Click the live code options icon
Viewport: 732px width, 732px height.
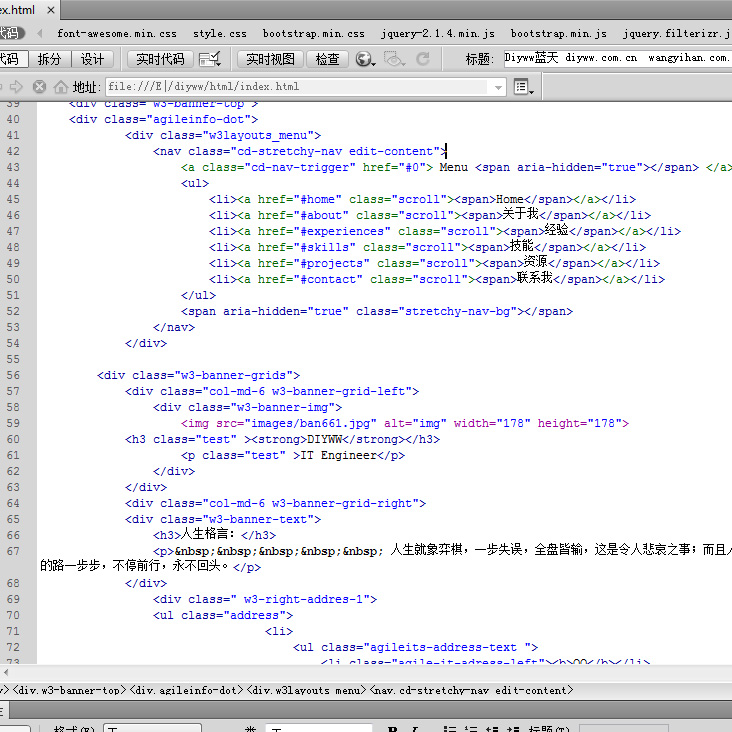tap(210, 59)
